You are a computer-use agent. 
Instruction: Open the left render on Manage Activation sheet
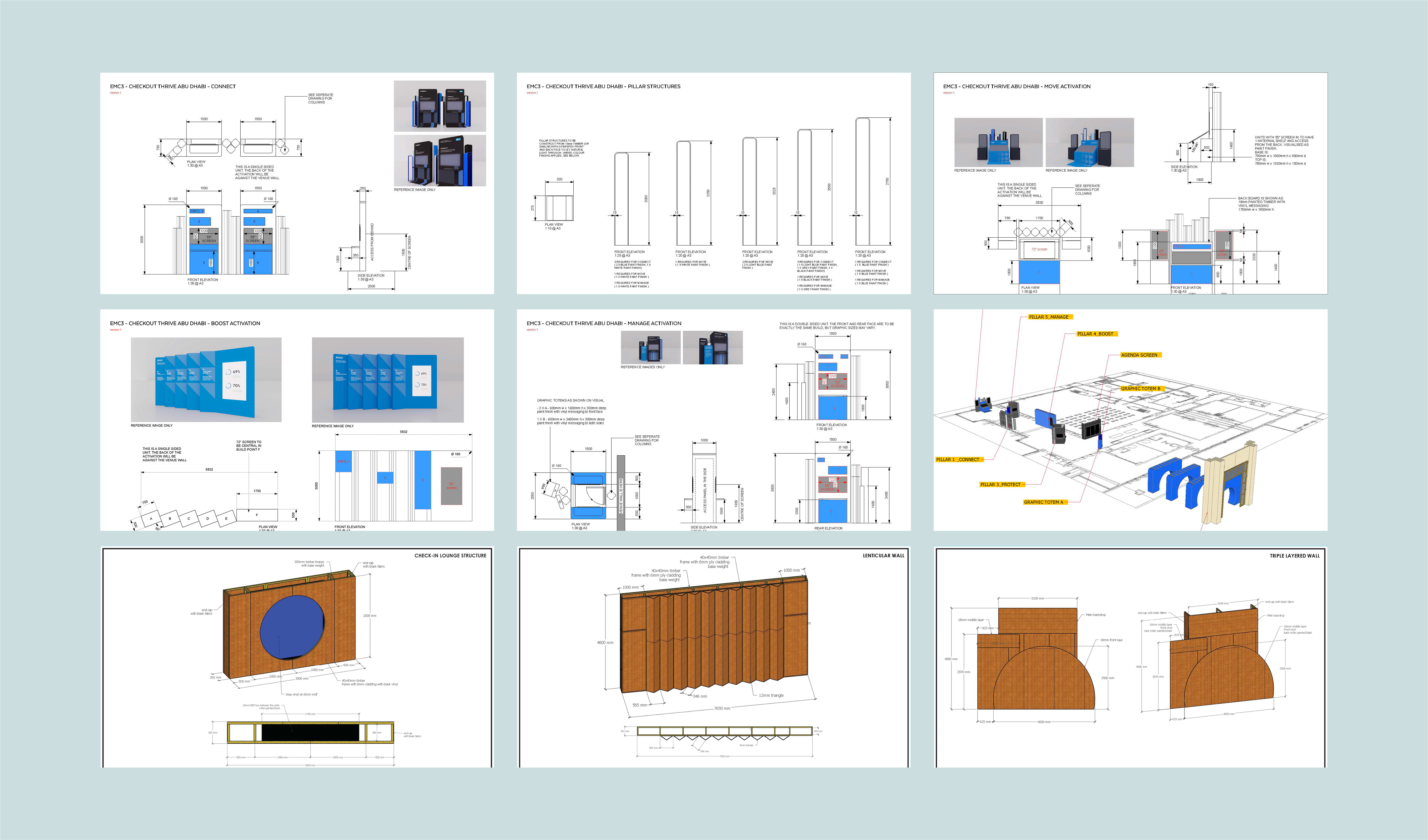[x=650, y=347]
